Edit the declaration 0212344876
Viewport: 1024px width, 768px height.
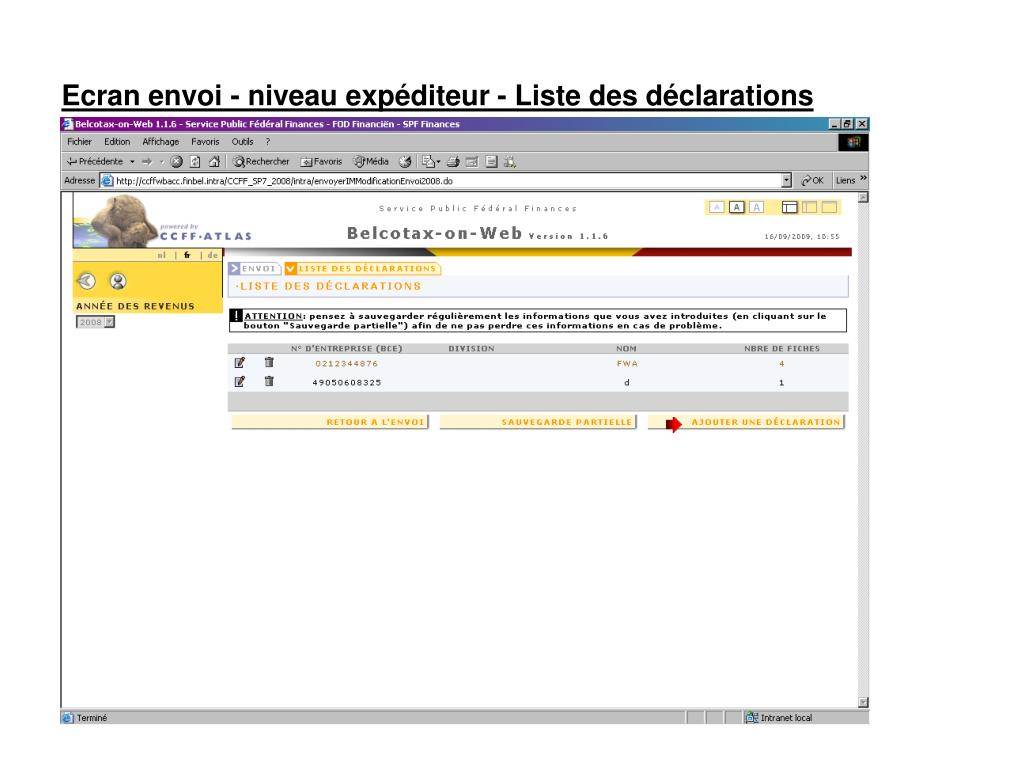240,363
